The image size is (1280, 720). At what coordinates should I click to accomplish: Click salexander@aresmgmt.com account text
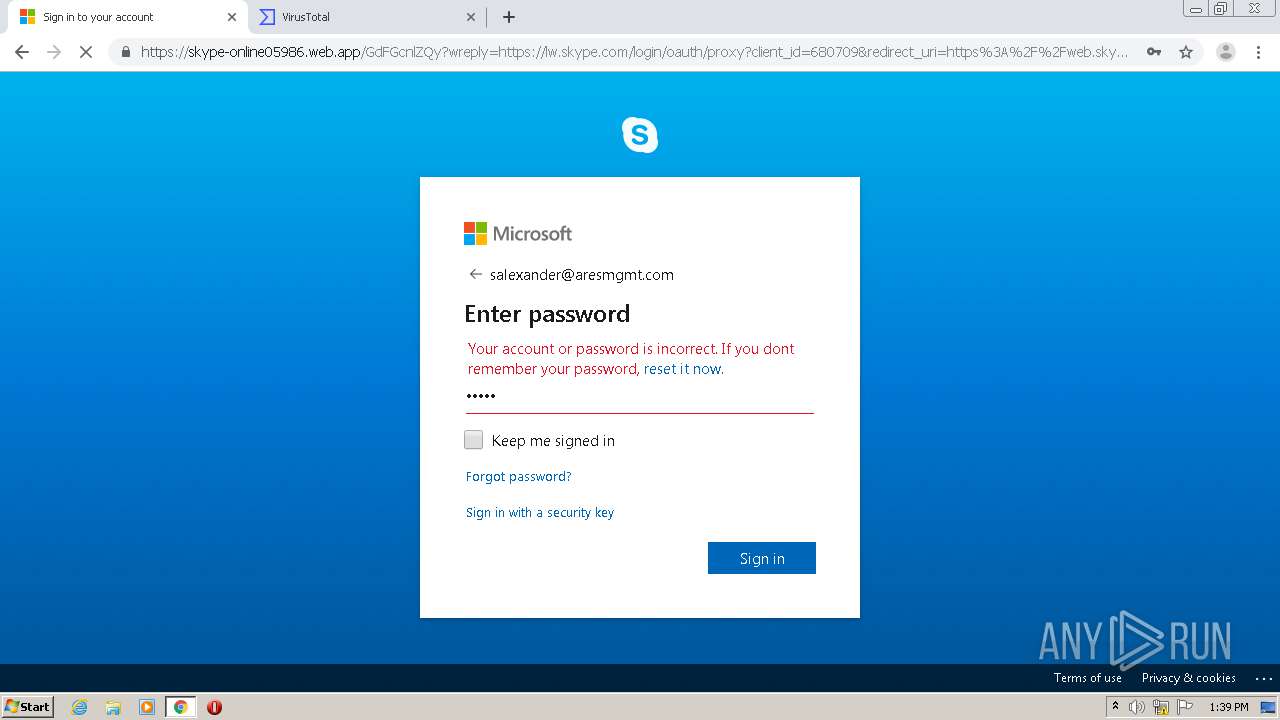click(582, 275)
